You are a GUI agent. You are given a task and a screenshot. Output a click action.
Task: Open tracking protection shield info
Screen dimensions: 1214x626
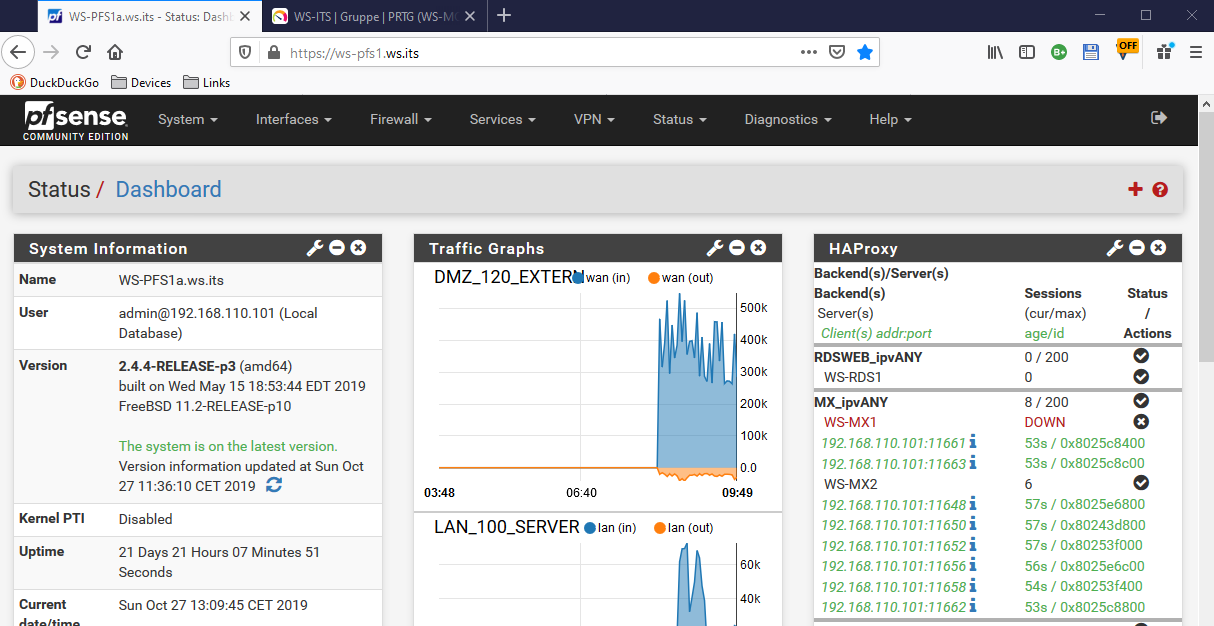tap(245, 53)
